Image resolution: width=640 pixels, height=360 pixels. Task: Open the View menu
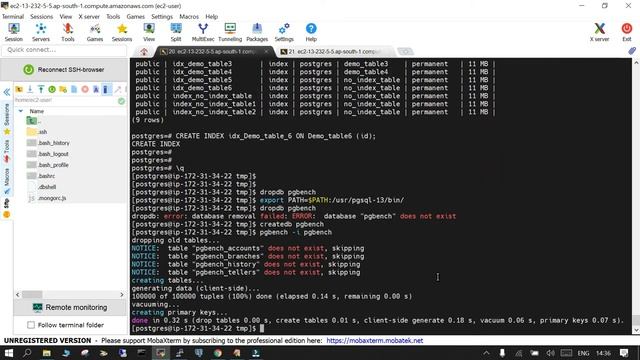[x=66, y=17]
